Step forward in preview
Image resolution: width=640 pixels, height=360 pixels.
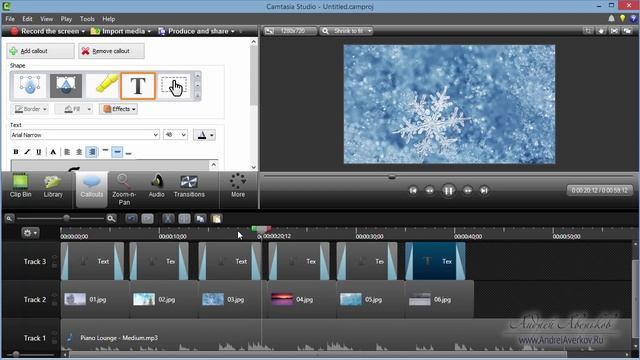pos(467,190)
